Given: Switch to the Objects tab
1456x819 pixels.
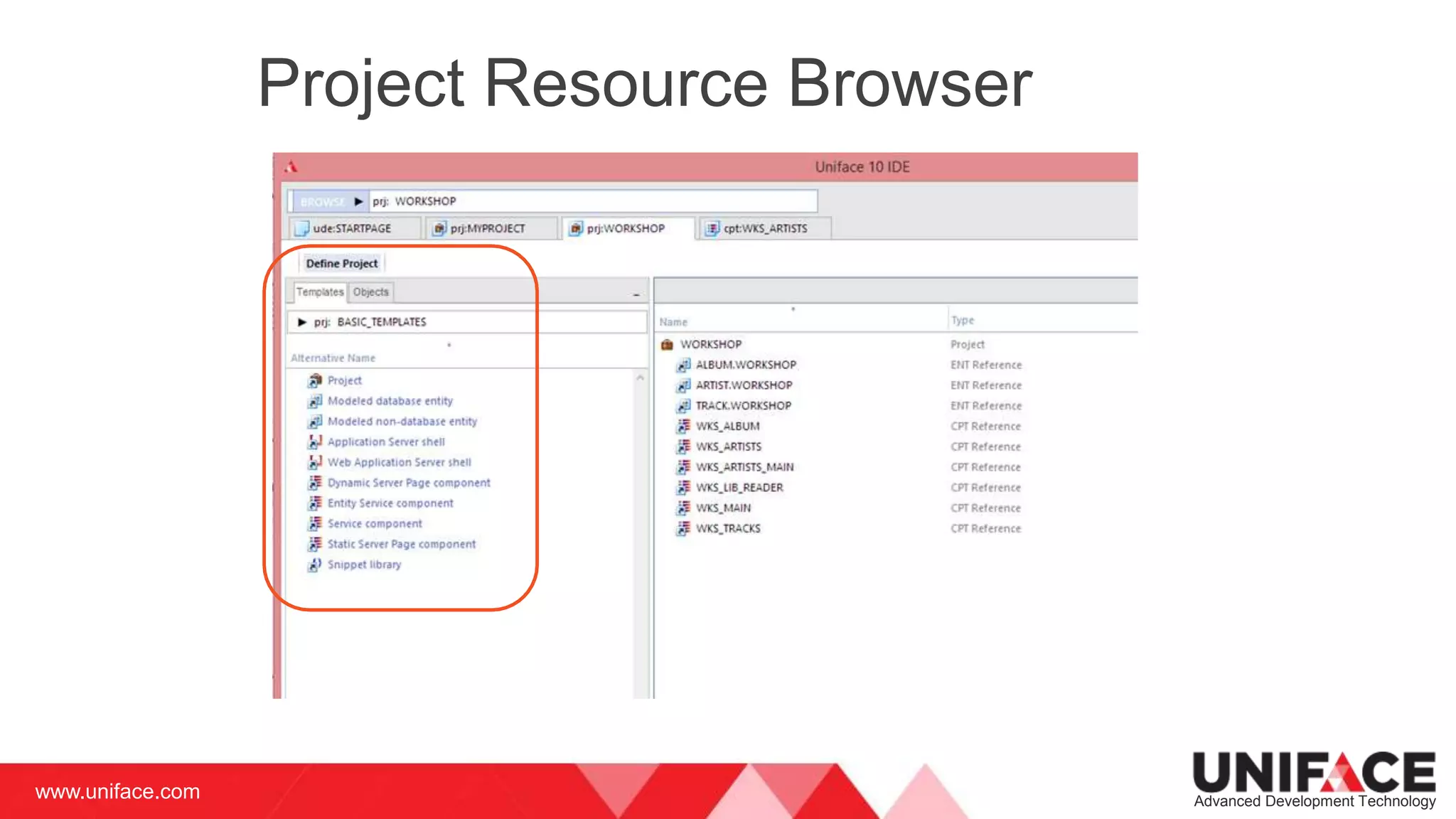Looking at the screenshot, I should pos(371,292).
